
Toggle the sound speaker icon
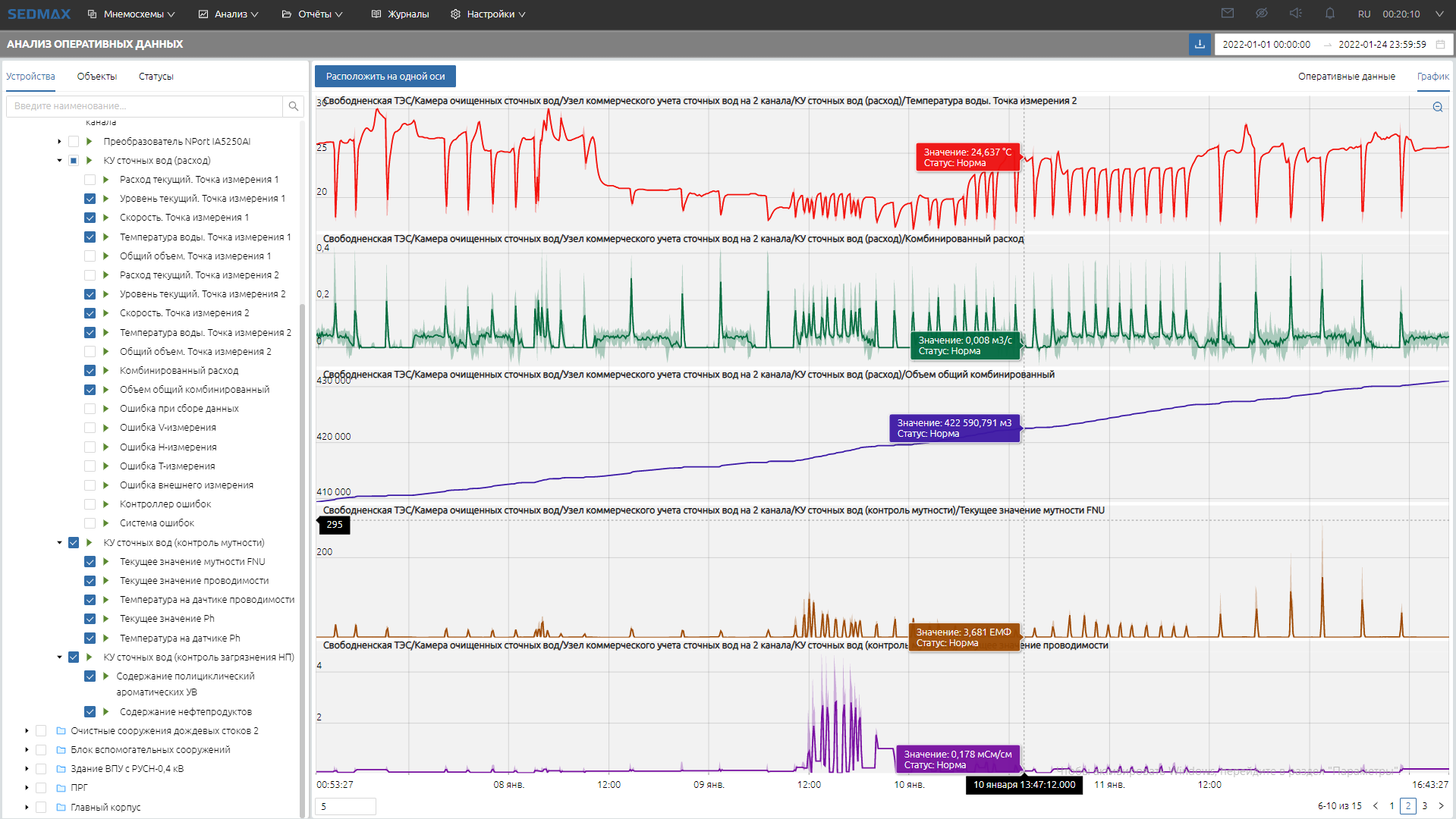point(1296,14)
